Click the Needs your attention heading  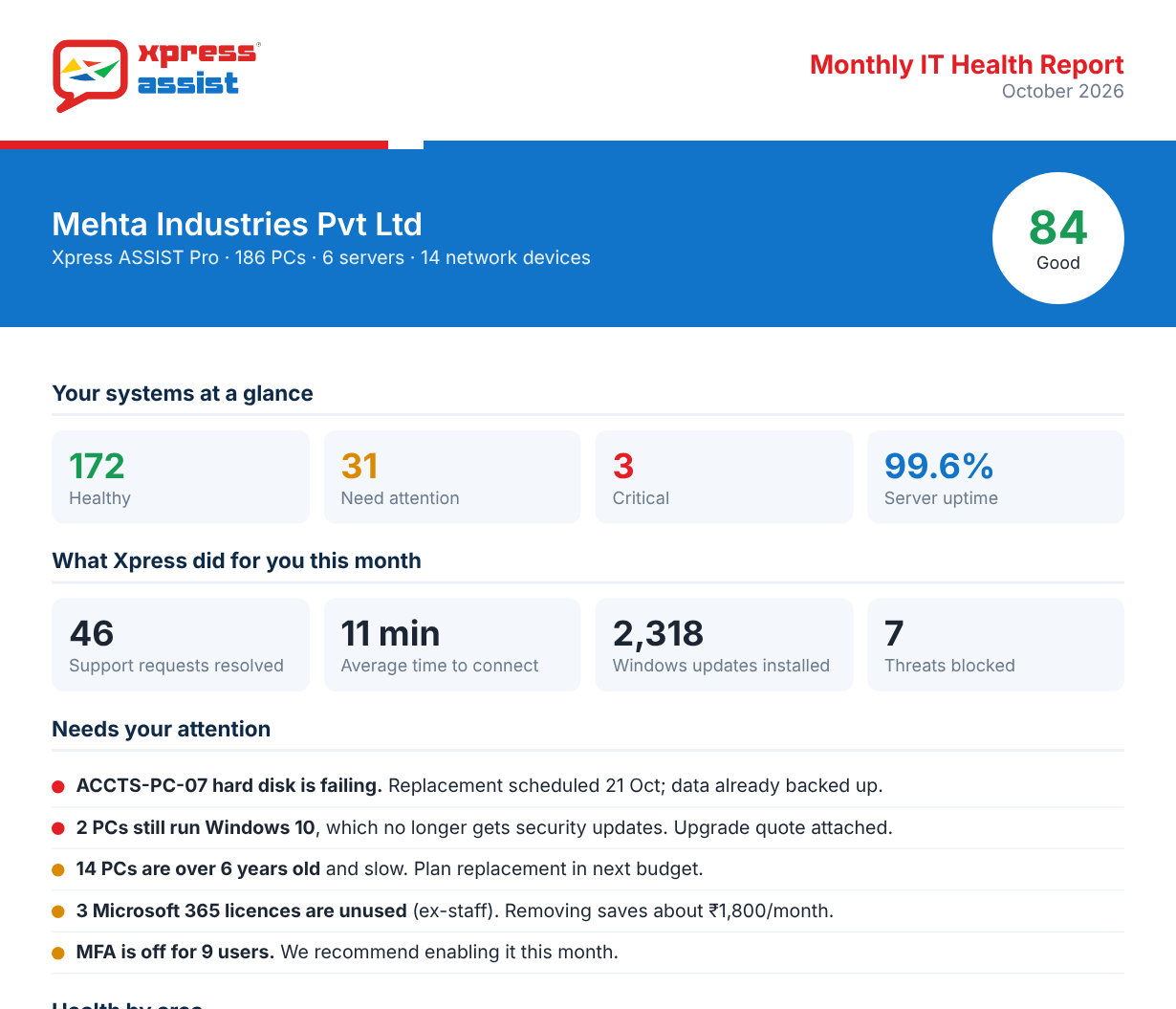[x=161, y=729]
